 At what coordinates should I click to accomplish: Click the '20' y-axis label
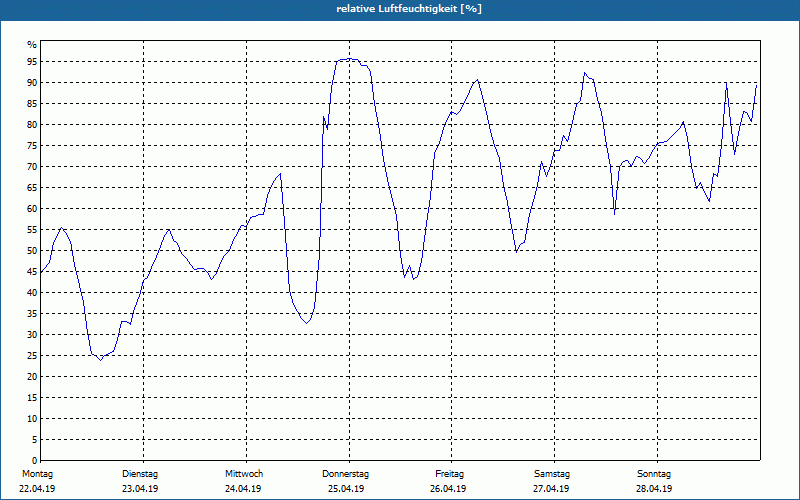(x=32, y=377)
